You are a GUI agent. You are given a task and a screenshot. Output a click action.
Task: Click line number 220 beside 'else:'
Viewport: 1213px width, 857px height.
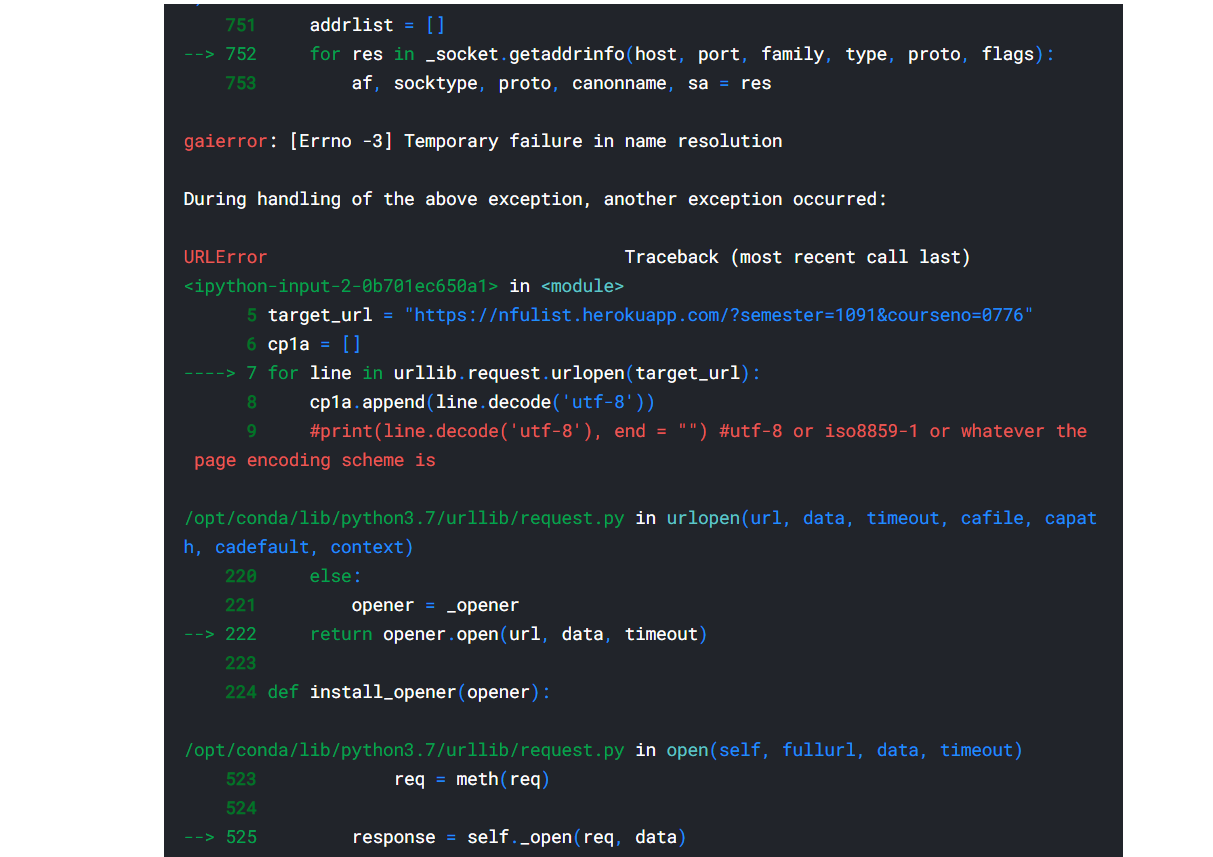241,576
